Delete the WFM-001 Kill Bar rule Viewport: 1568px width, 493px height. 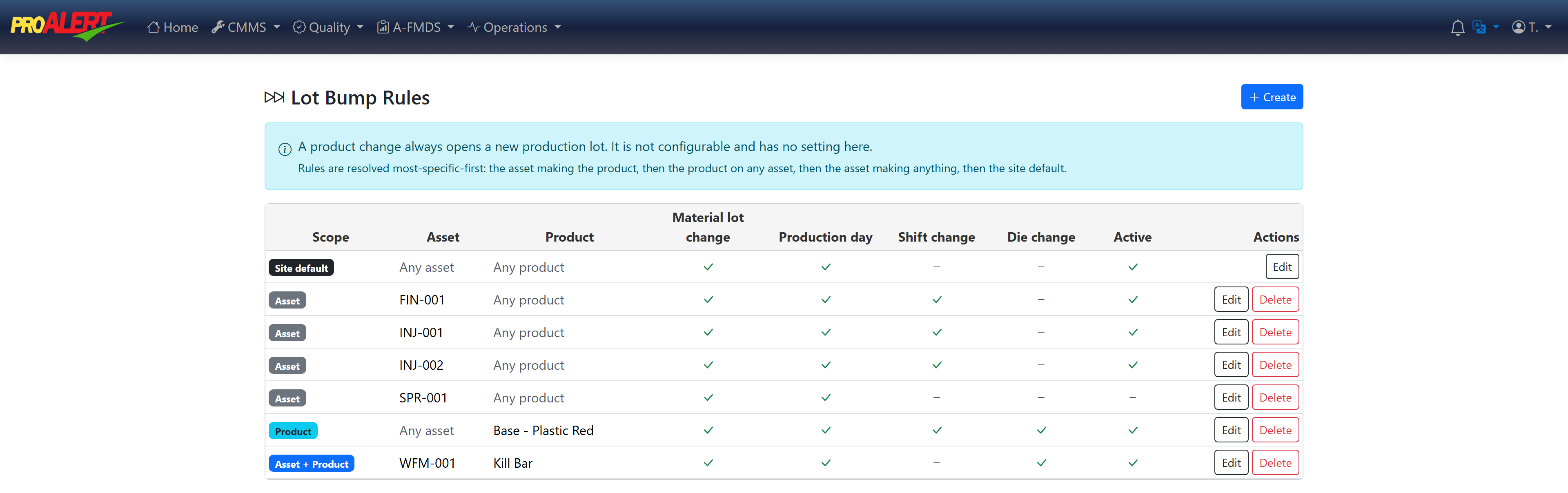click(1275, 462)
